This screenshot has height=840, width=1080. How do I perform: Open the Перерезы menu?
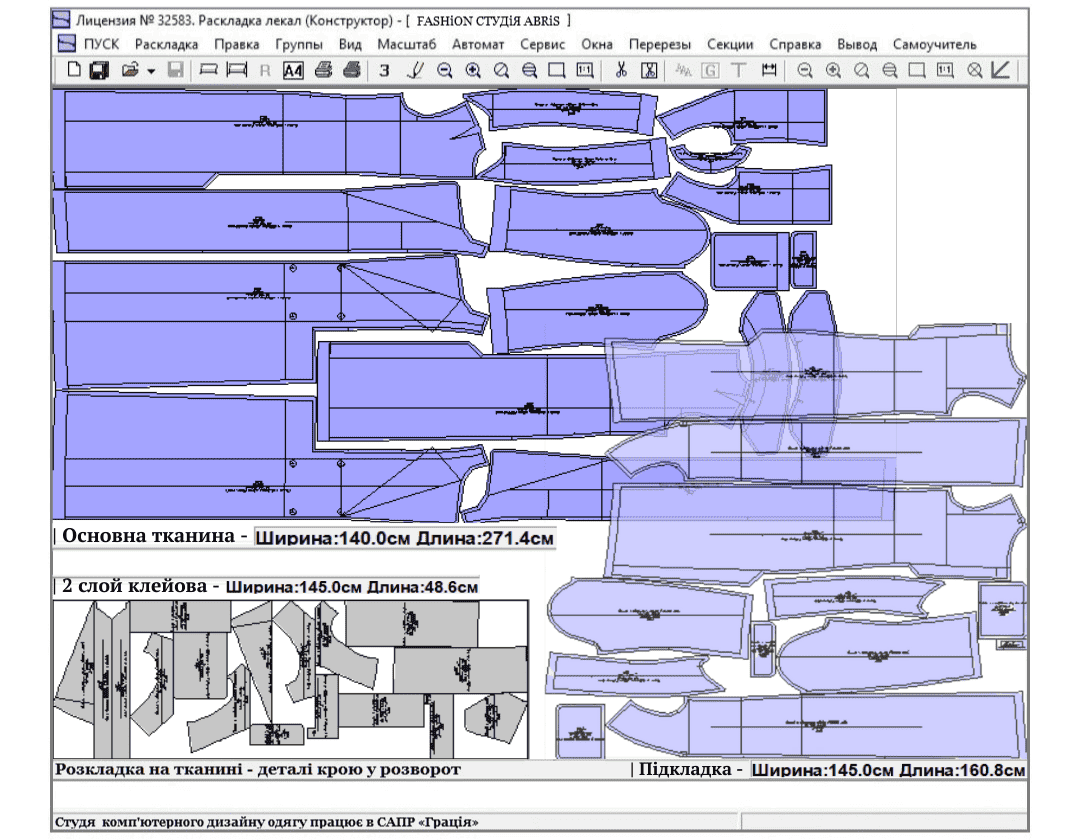[x=659, y=44]
